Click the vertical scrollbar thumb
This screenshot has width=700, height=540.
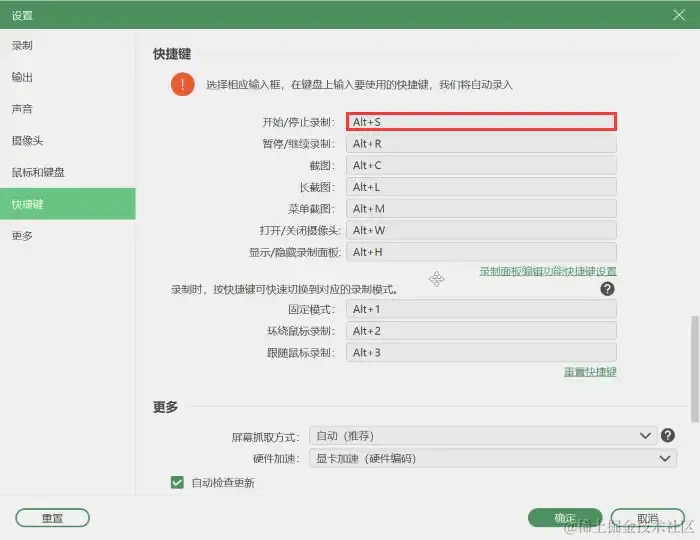(x=695, y=369)
